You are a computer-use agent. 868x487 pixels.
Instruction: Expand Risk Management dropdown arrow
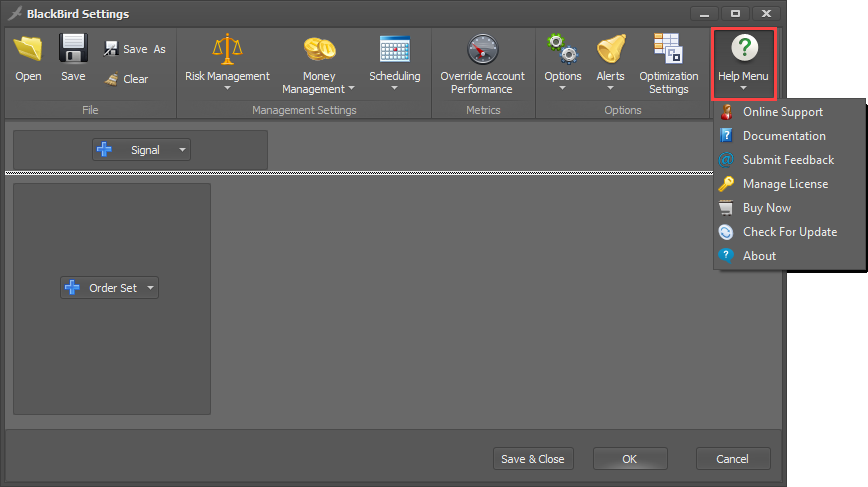228,88
